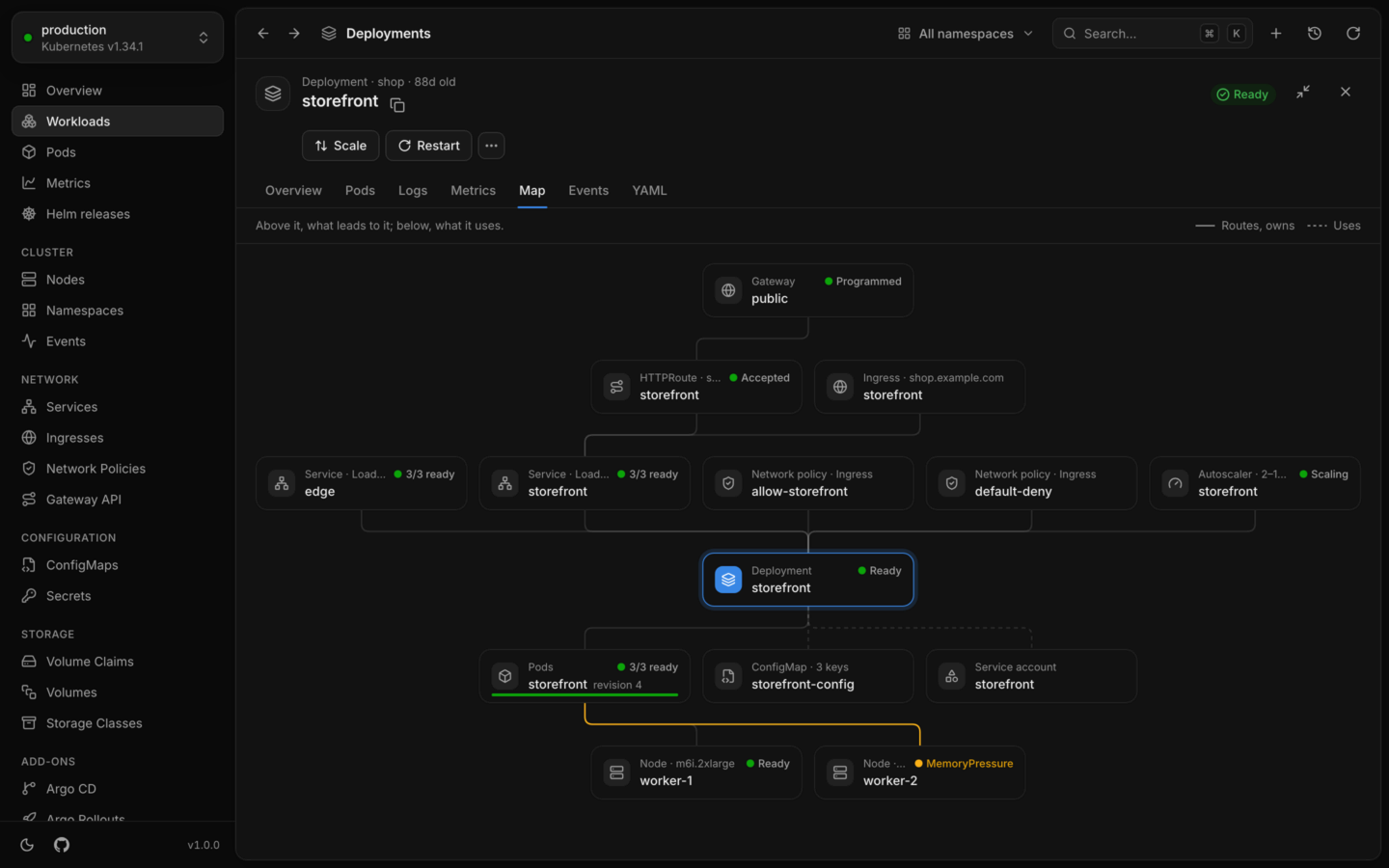This screenshot has width=1389, height=868.
Task: Copy the storefront deployment name
Action: (397, 105)
